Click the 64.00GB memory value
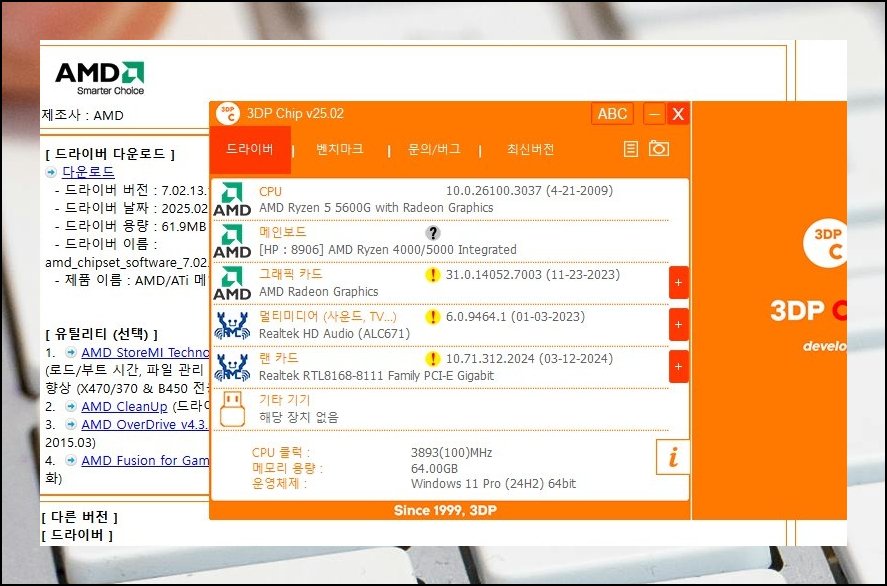The height and width of the screenshot is (586, 887). coord(434,468)
